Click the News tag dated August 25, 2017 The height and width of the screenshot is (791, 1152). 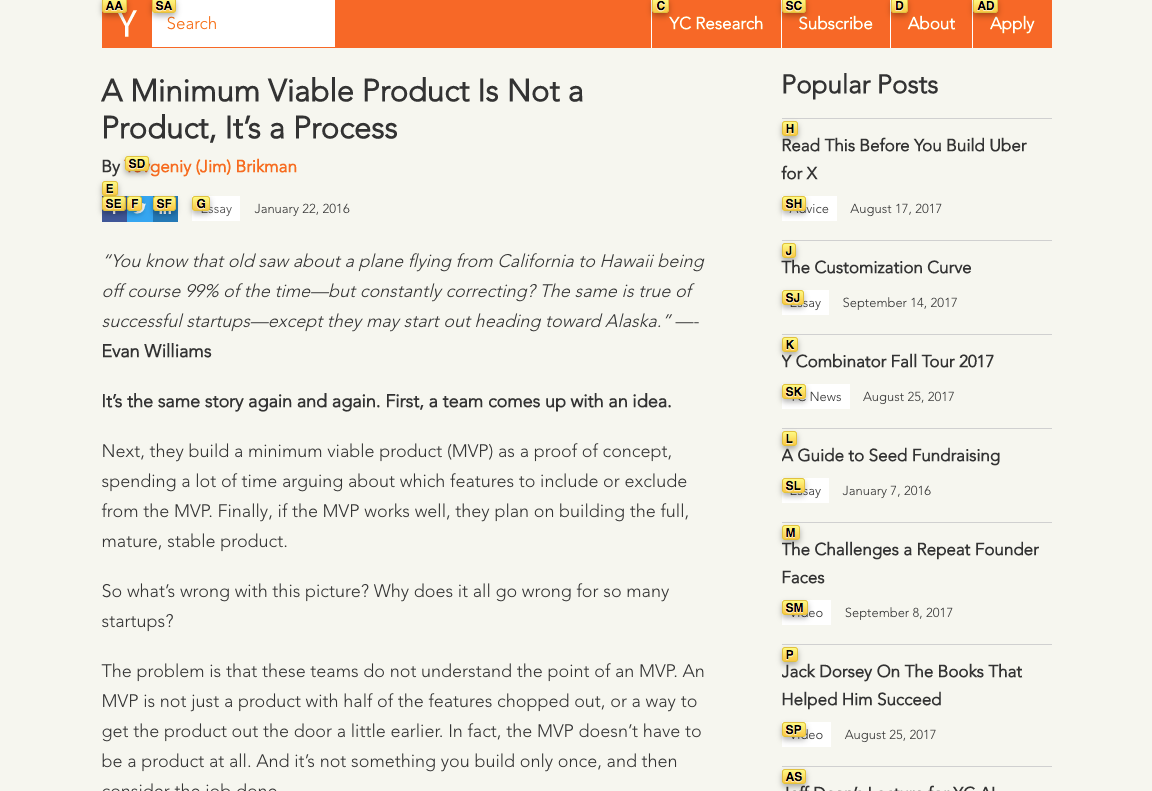click(x=816, y=397)
